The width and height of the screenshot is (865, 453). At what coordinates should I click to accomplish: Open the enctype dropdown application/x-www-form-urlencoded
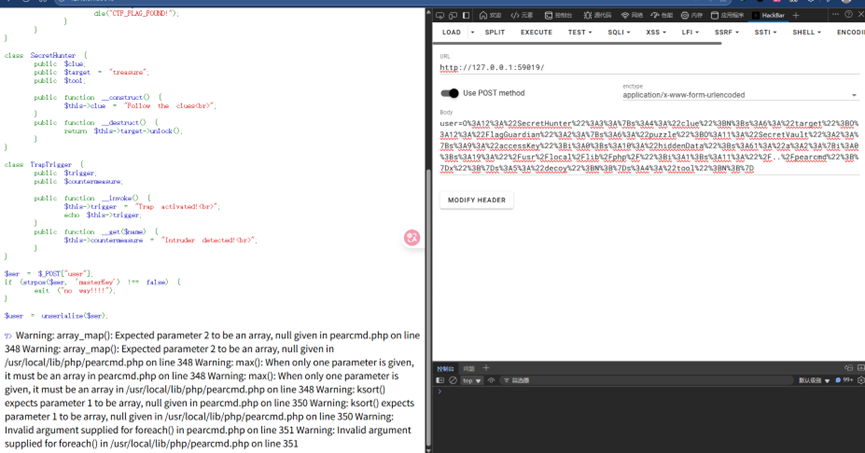tap(740, 95)
